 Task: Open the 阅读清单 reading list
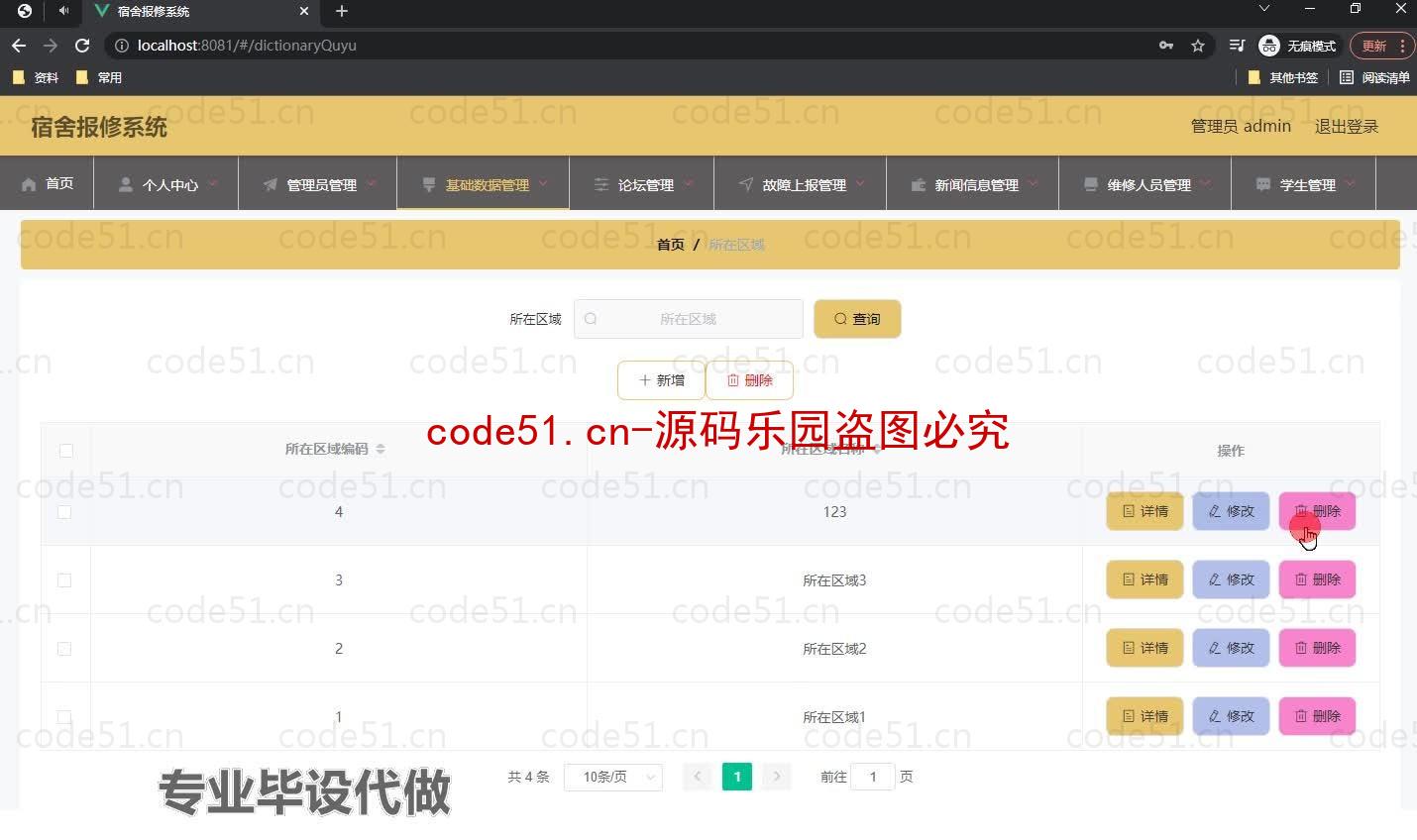pyautogui.click(x=1374, y=77)
